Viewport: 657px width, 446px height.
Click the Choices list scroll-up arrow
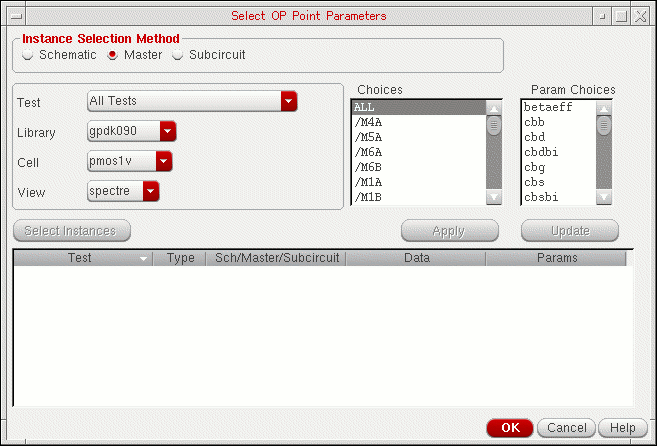pos(494,109)
